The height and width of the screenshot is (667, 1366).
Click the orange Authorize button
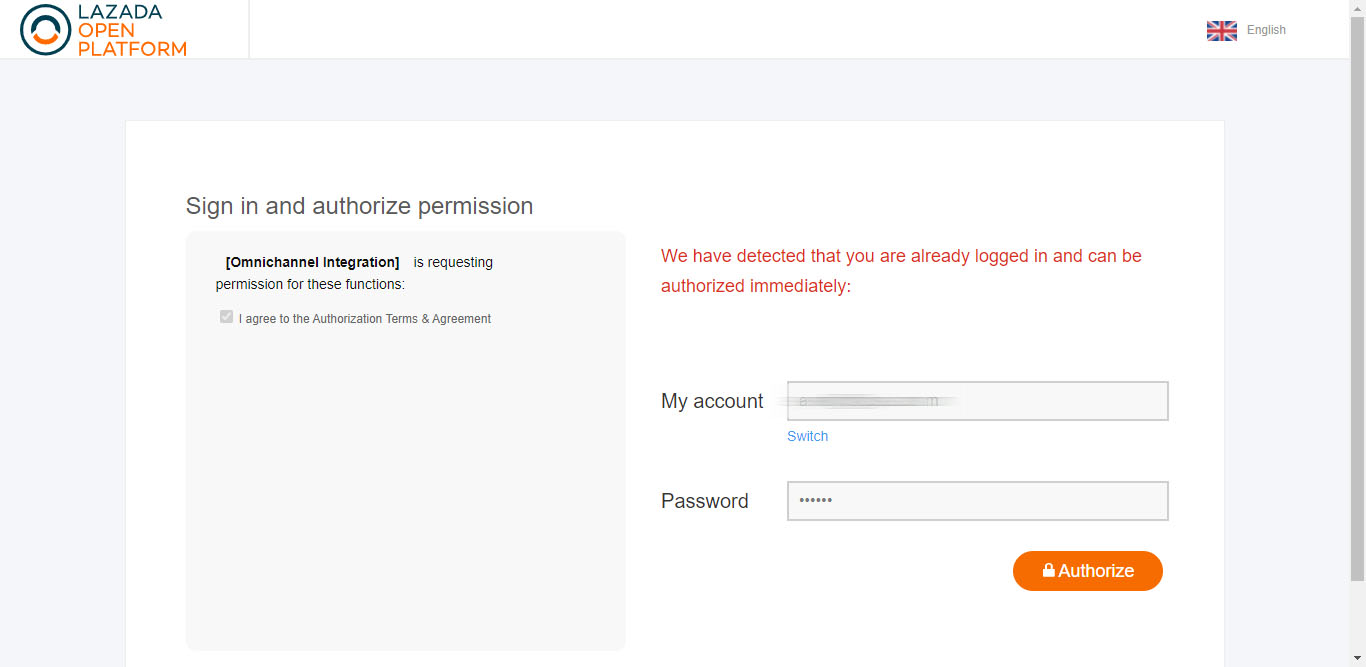pos(1088,571)
